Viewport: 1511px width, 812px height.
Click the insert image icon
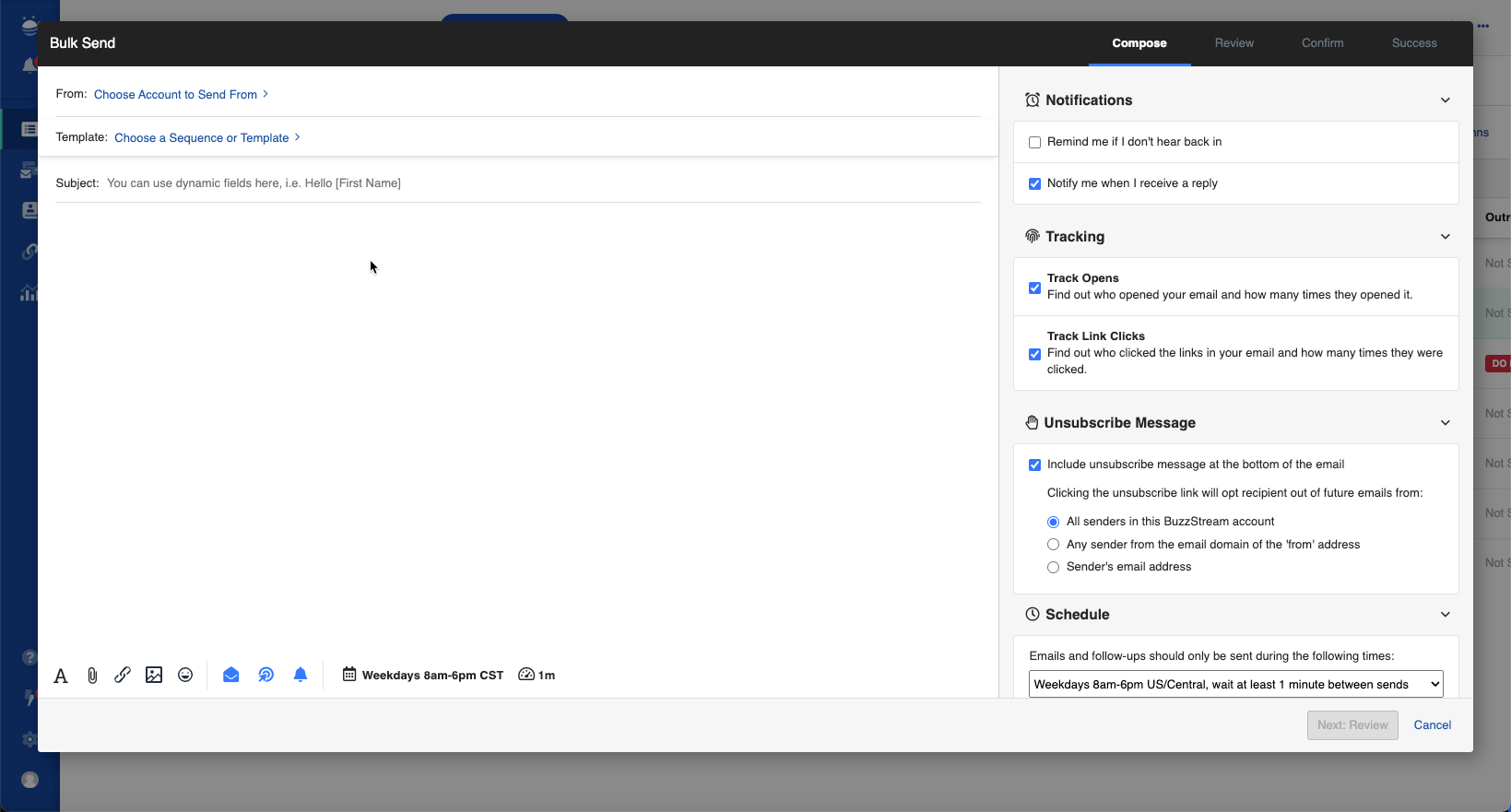pos(154,675)
